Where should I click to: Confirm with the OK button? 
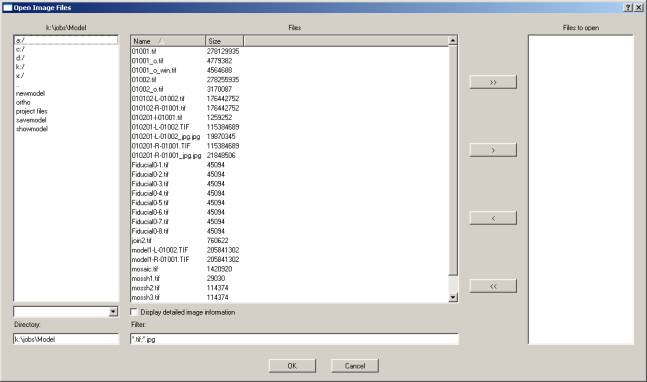(x=292, y=366)
